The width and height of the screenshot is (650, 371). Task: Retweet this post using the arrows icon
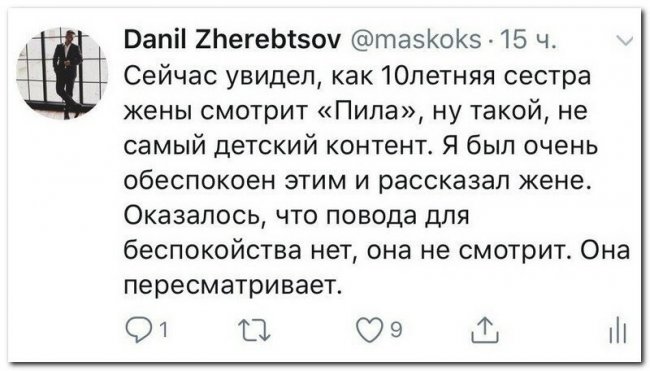click(x=255, y=330)
